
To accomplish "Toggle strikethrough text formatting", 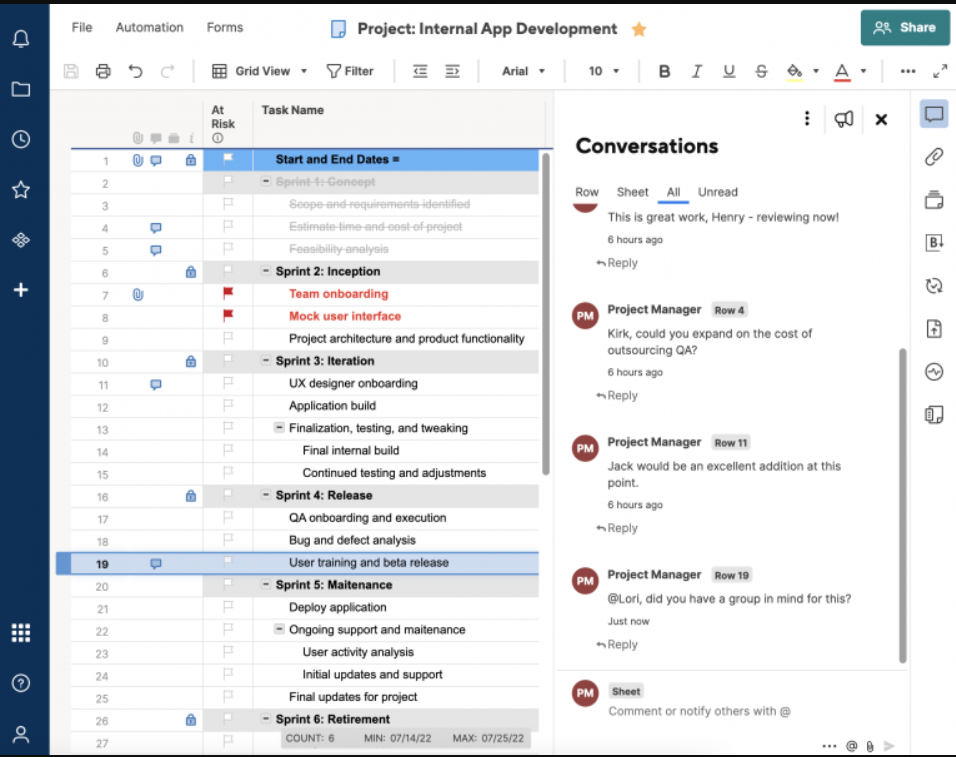I will pyautogui.click(x=761, y=71).
